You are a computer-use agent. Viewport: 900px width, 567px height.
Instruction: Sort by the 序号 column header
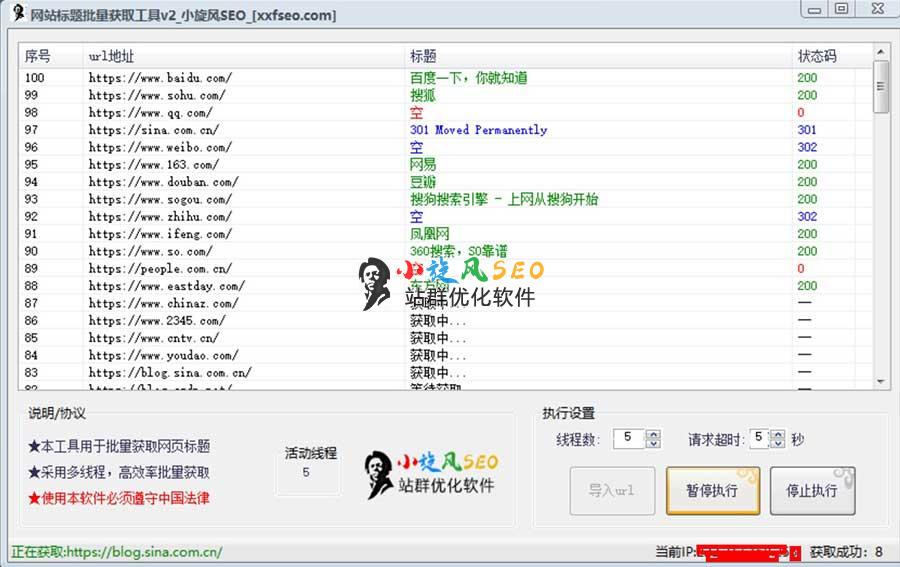pos(50,56)
